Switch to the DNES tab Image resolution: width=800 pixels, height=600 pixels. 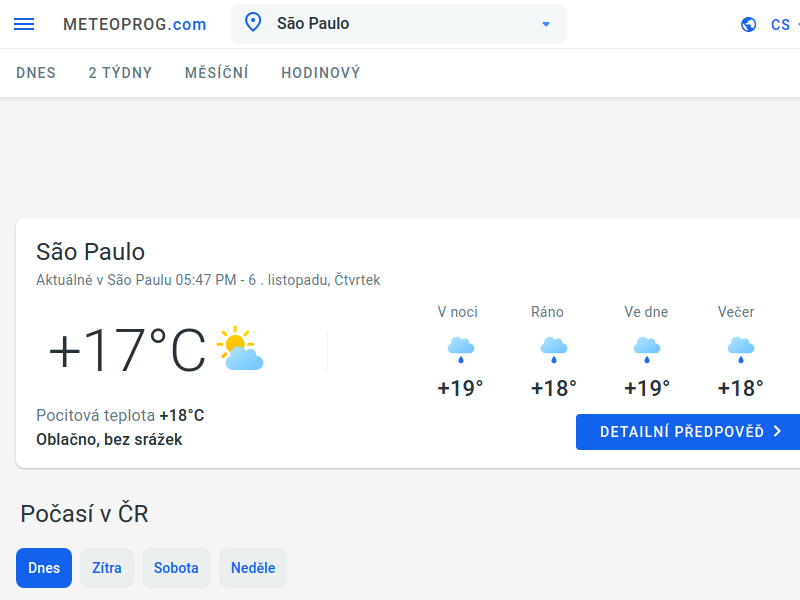pos(36,73)
